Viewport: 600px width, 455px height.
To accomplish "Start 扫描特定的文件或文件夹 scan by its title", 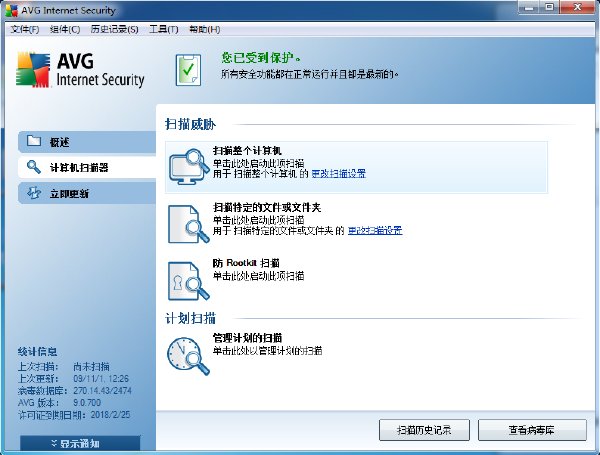I will click(x=267, y=207).
